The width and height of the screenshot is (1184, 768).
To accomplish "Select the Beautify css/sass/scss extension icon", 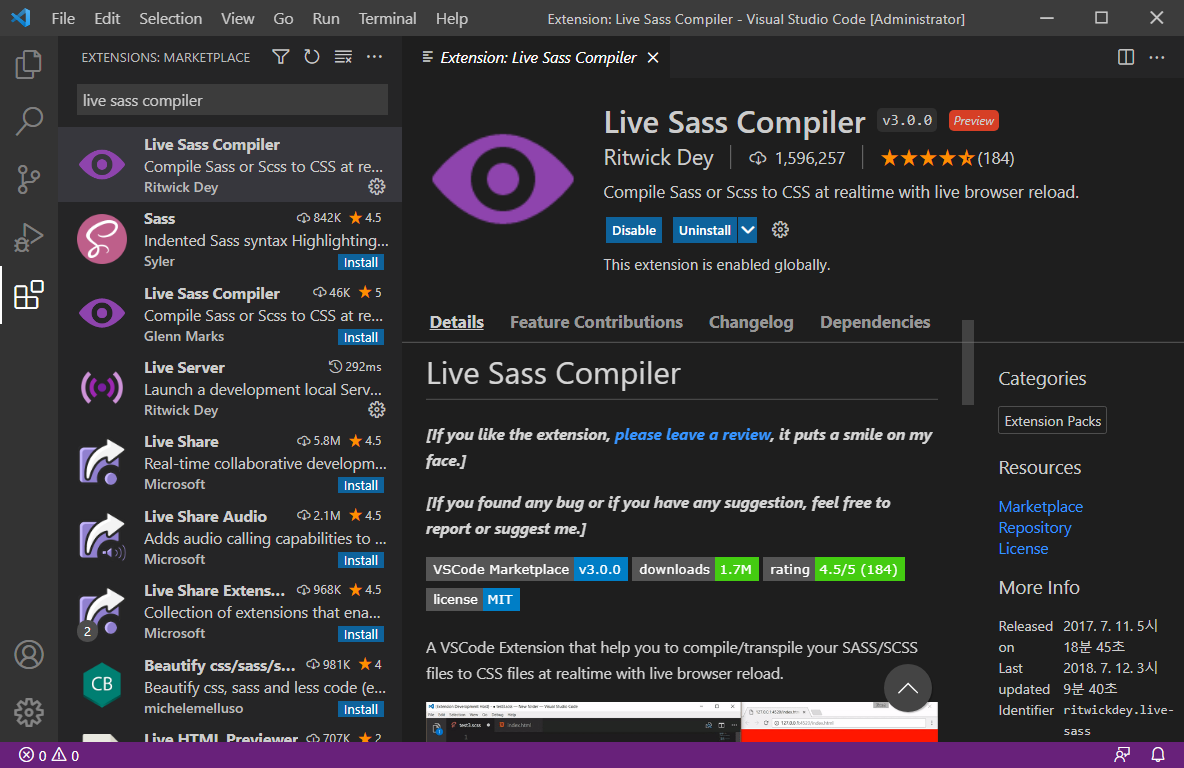I will pos(102,684).
